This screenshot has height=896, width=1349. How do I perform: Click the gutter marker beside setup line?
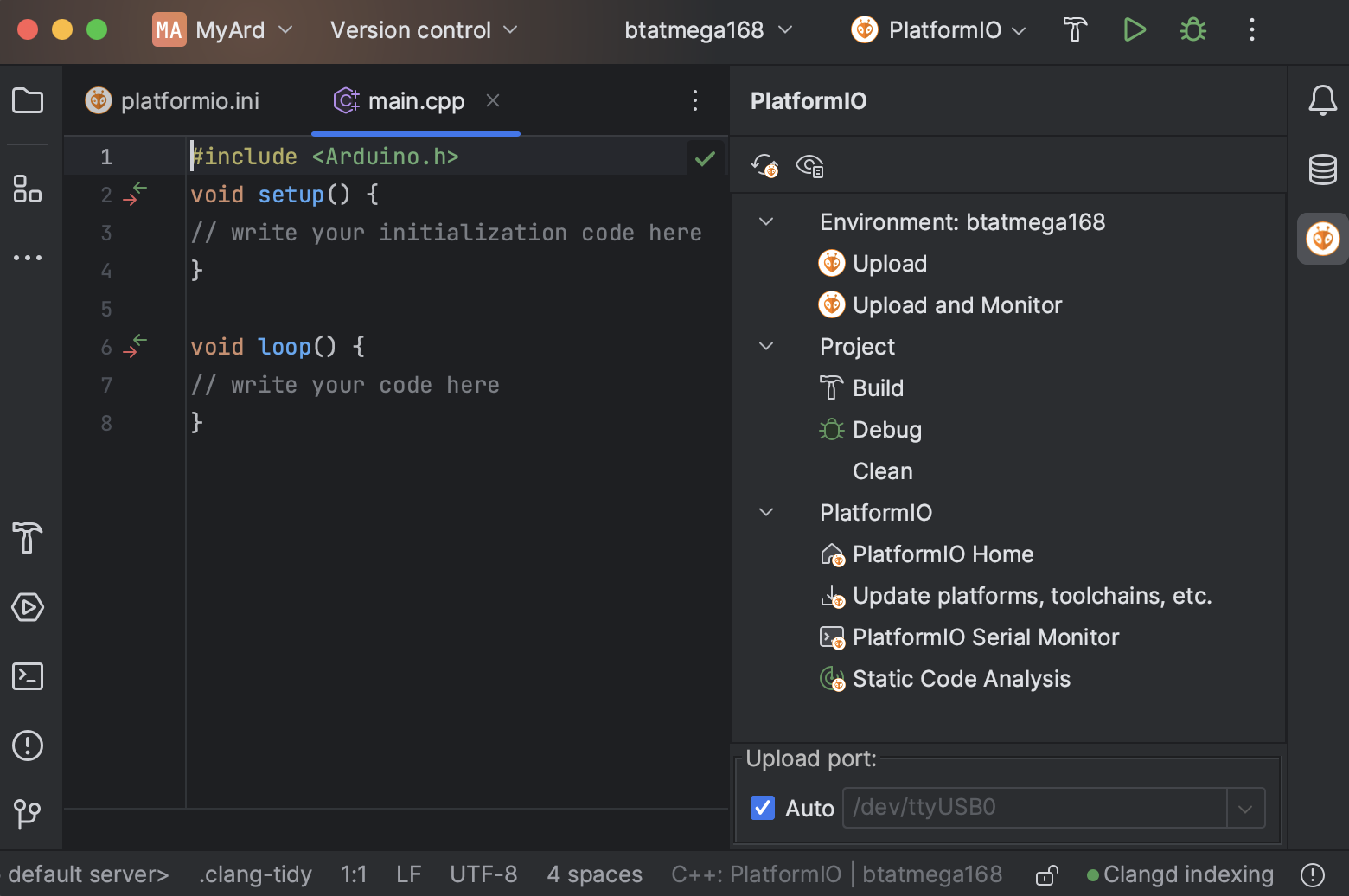pos(135,195)
